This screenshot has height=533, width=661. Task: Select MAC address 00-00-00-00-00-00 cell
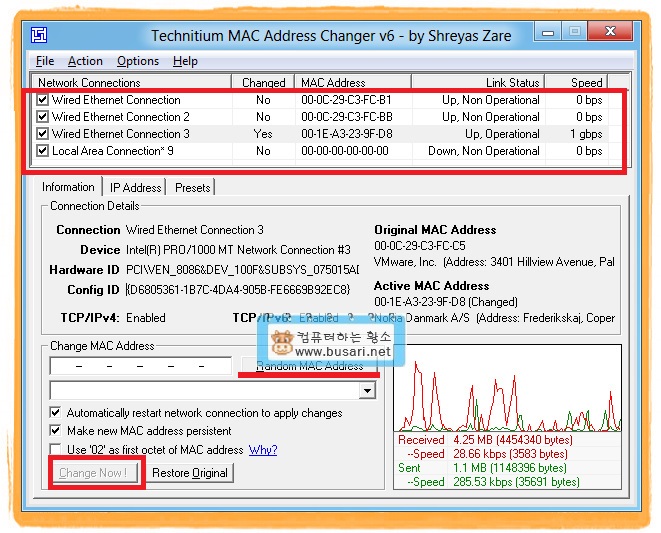tap(344, 151)
